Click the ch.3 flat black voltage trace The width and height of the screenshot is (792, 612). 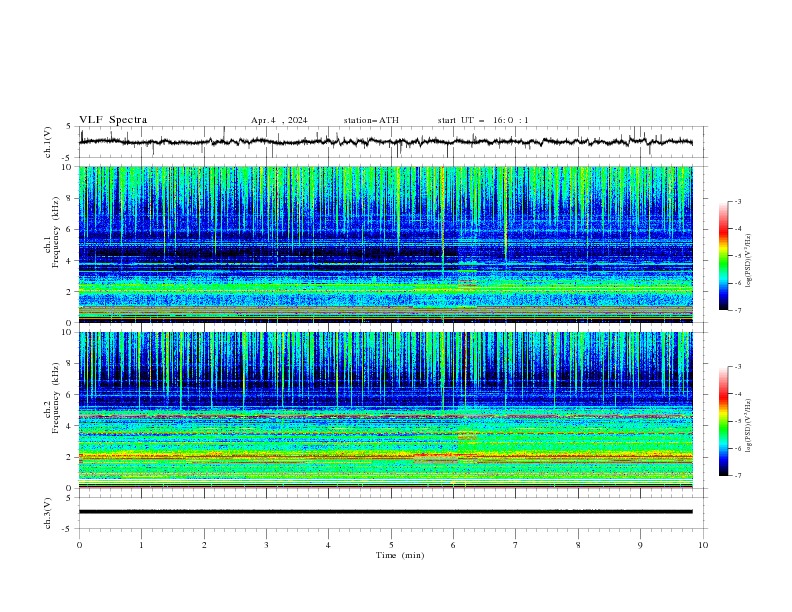386,512
